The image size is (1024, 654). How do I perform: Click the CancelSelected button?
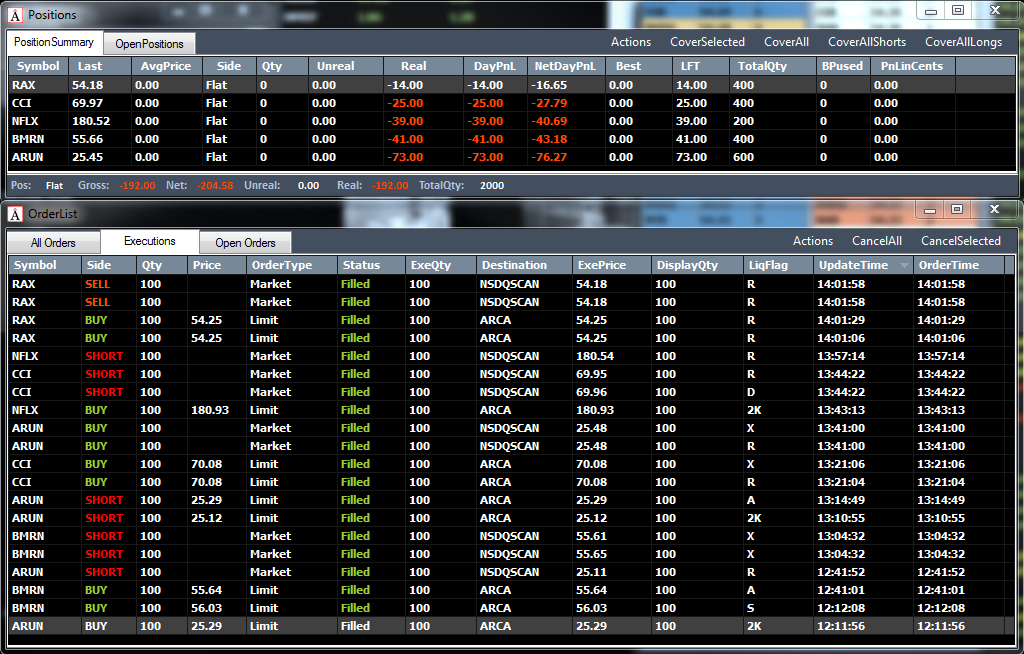pyautogui.click(x=961, y=241)
